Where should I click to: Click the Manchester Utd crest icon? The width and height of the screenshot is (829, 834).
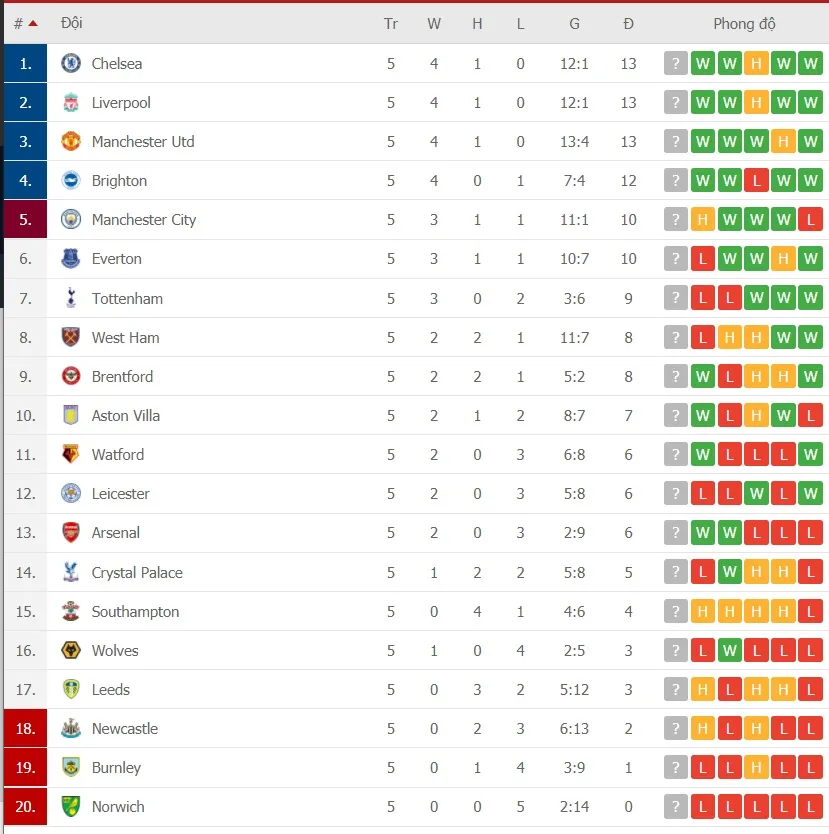[71, 142]
